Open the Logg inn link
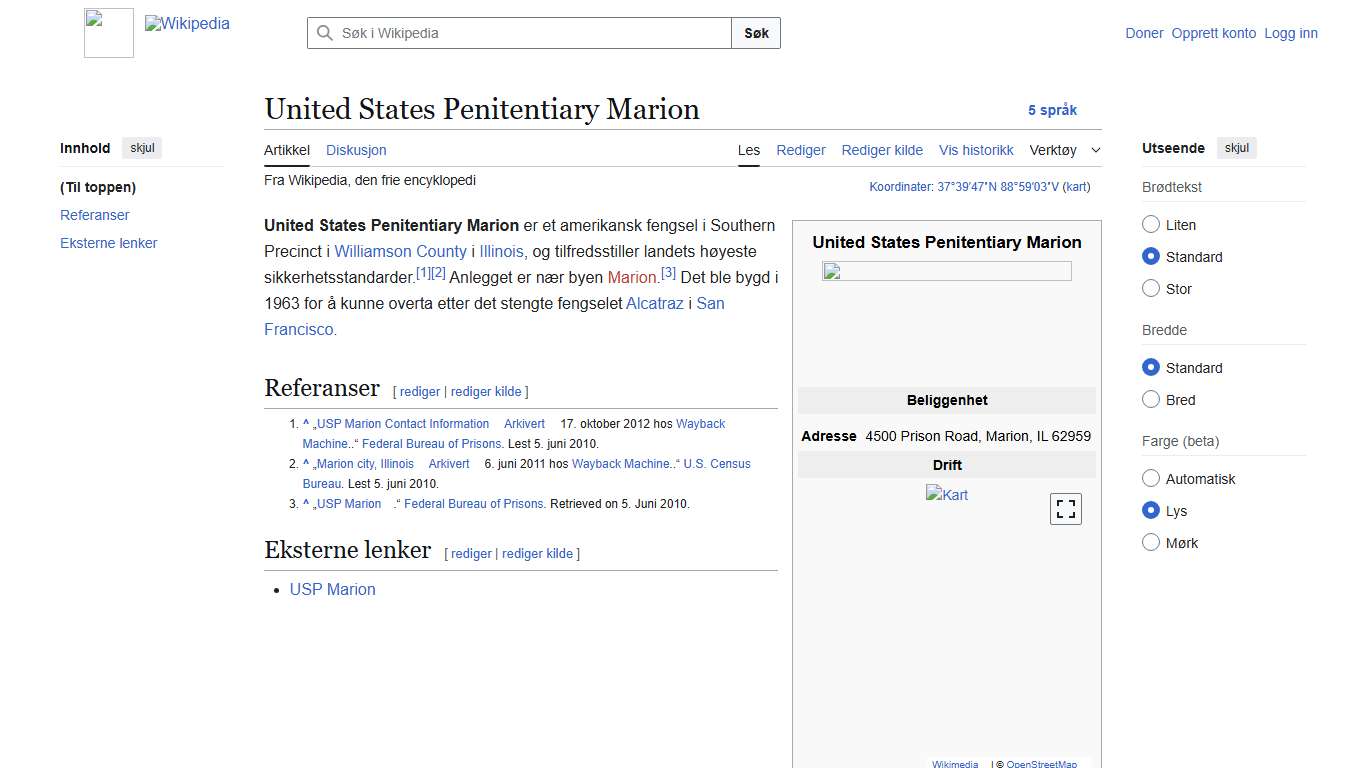Screen dimensions: 1366x768 1290,33
